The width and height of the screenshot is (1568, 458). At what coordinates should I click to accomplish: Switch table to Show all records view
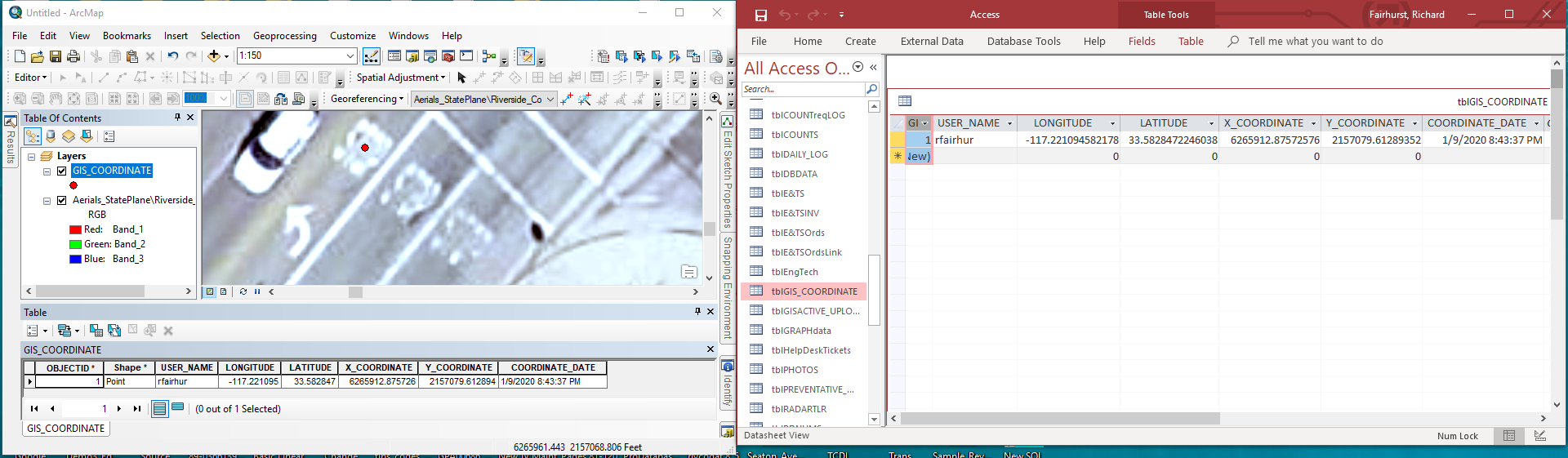point(160,408)
